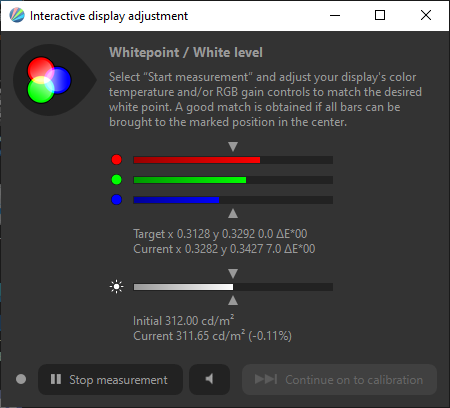450x408 pixels.
Task: Click the down arrow marker above RGB bars
Action: pos(233,147)
